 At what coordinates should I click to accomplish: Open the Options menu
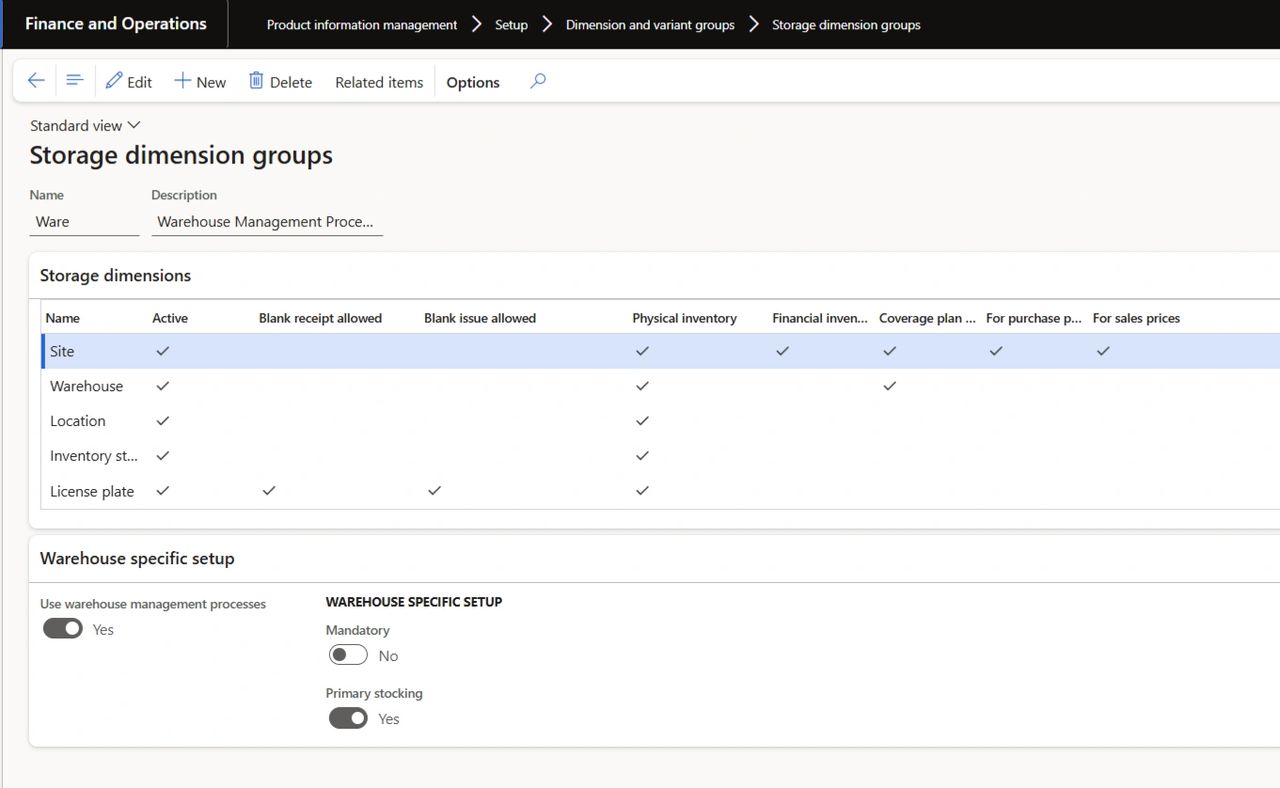click(473, 82)
